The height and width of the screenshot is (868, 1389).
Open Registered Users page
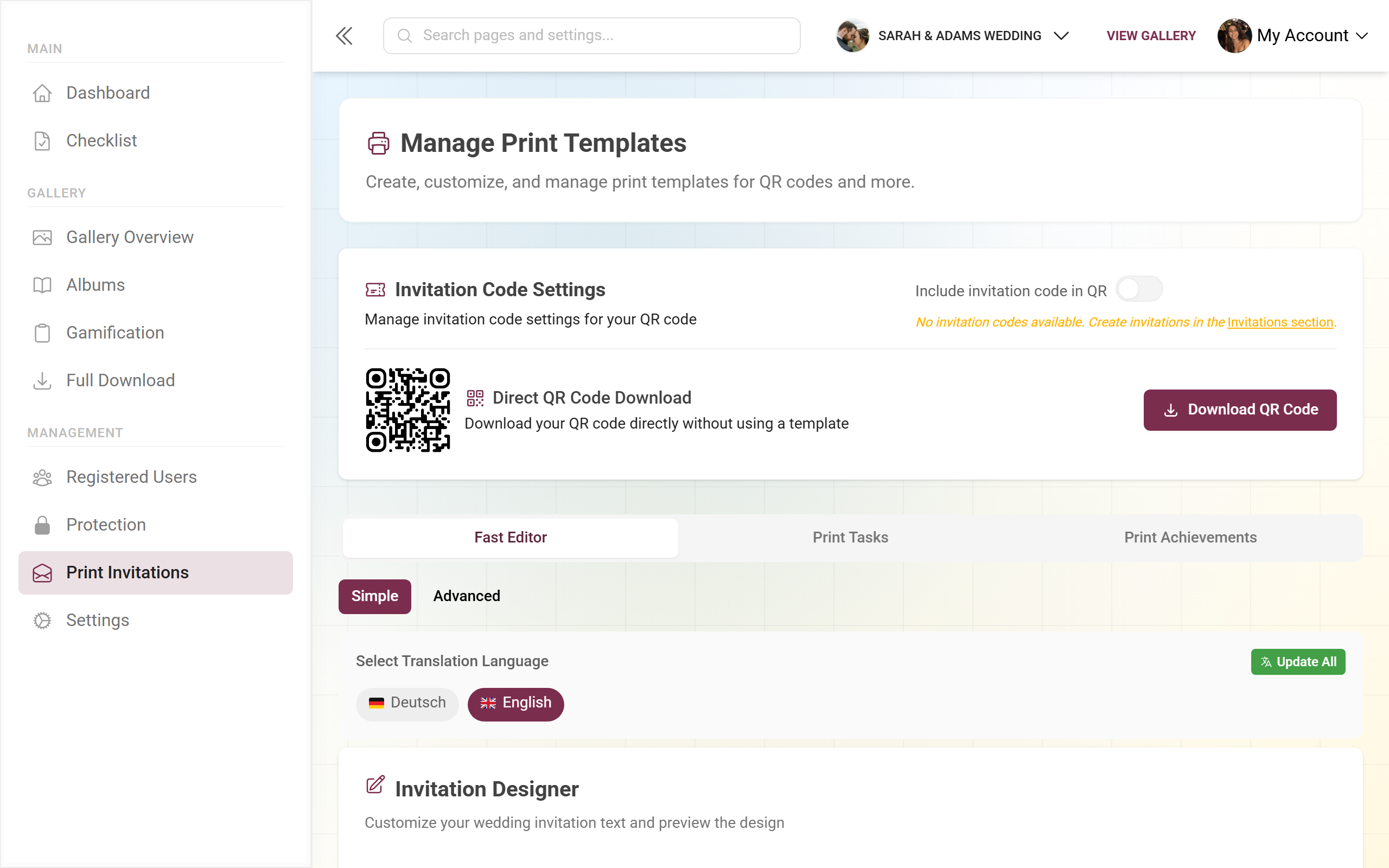(156, 477)
